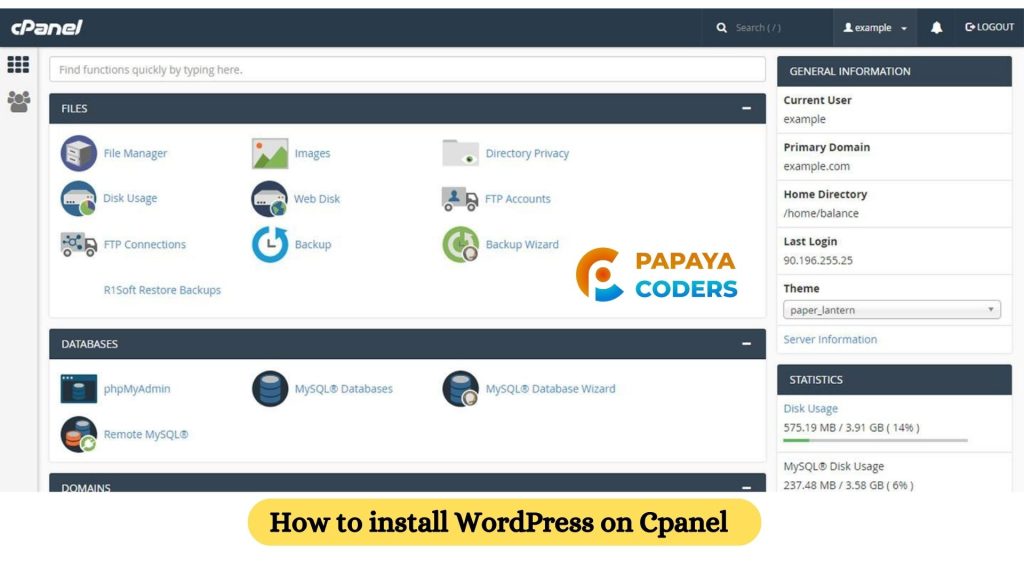Click the disk usage progress bar

tap(875, 441)
